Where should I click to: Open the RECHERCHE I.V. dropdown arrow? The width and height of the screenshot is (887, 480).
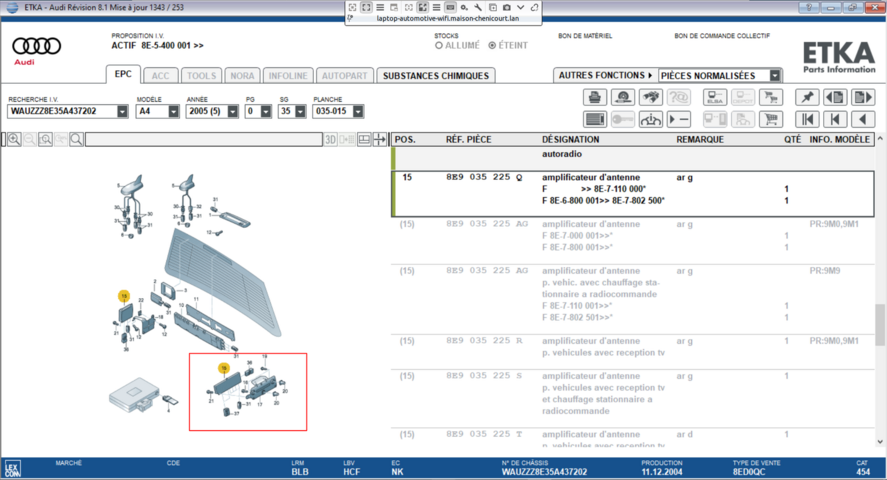122,111
